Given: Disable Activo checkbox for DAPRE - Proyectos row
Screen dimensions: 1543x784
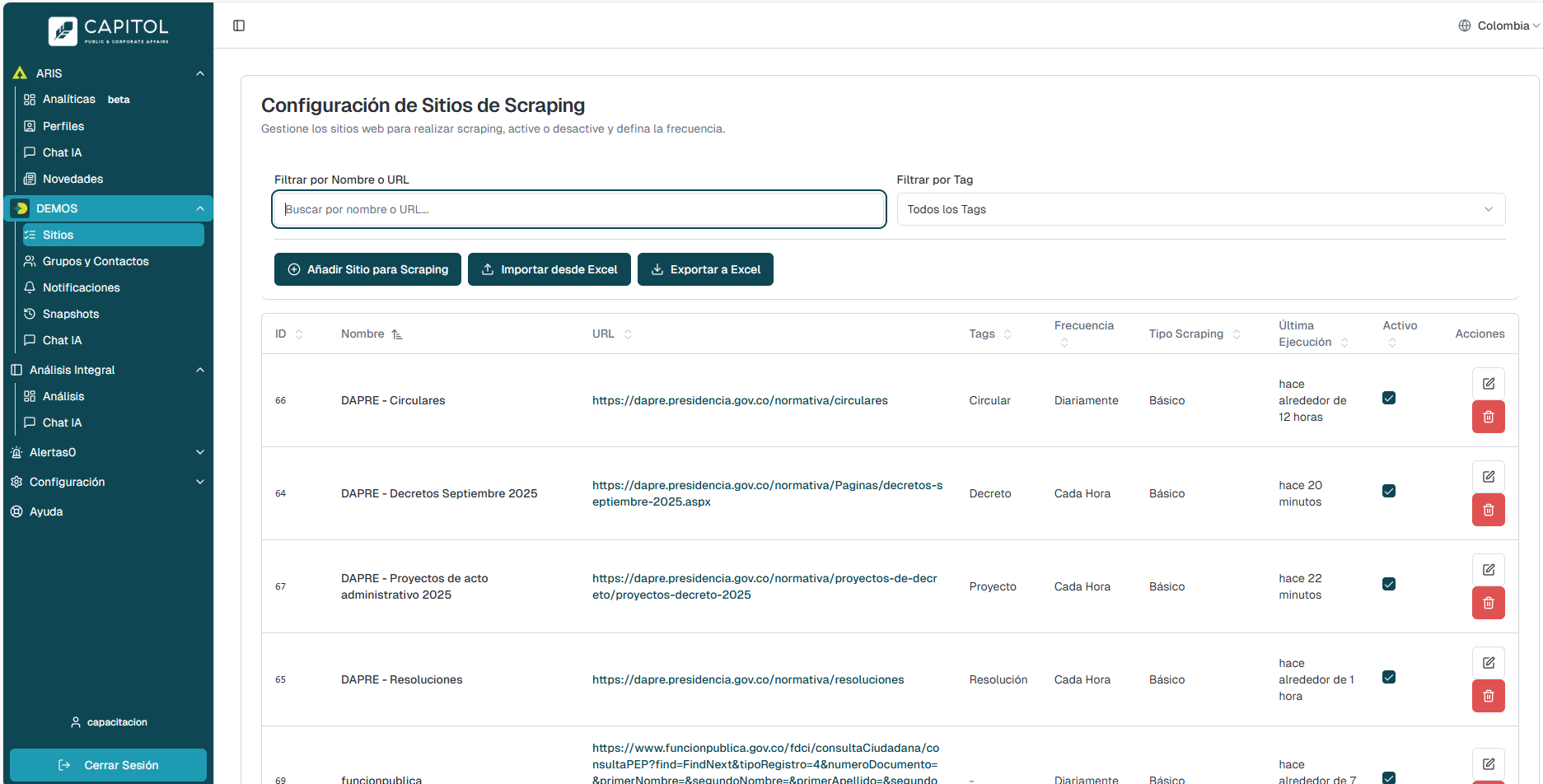Looking at the screenshot, I should [x=1389, y=585].
